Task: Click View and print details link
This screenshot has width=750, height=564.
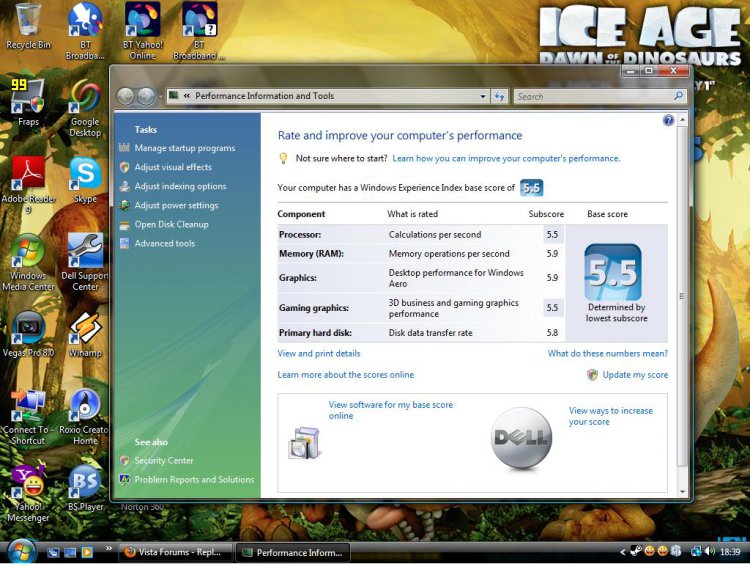Action: point(319,354)
